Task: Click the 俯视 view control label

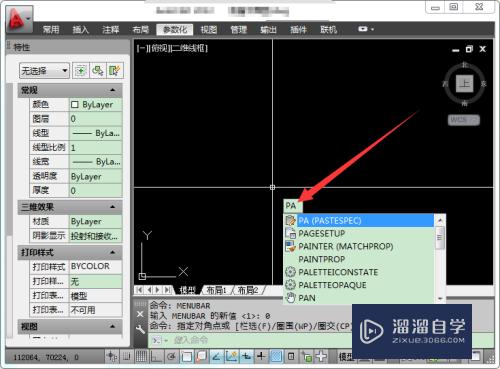Action: (159, 48)
